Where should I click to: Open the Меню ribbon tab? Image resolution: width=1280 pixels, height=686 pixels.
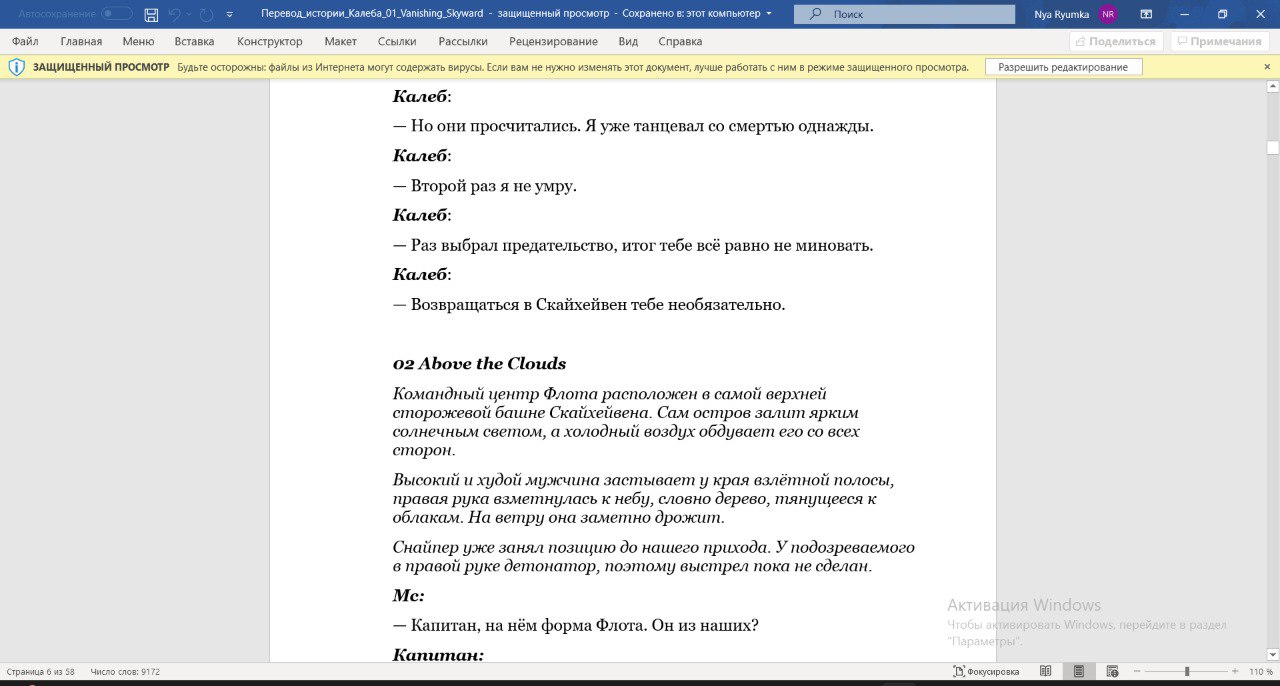(x=138, y=41)
